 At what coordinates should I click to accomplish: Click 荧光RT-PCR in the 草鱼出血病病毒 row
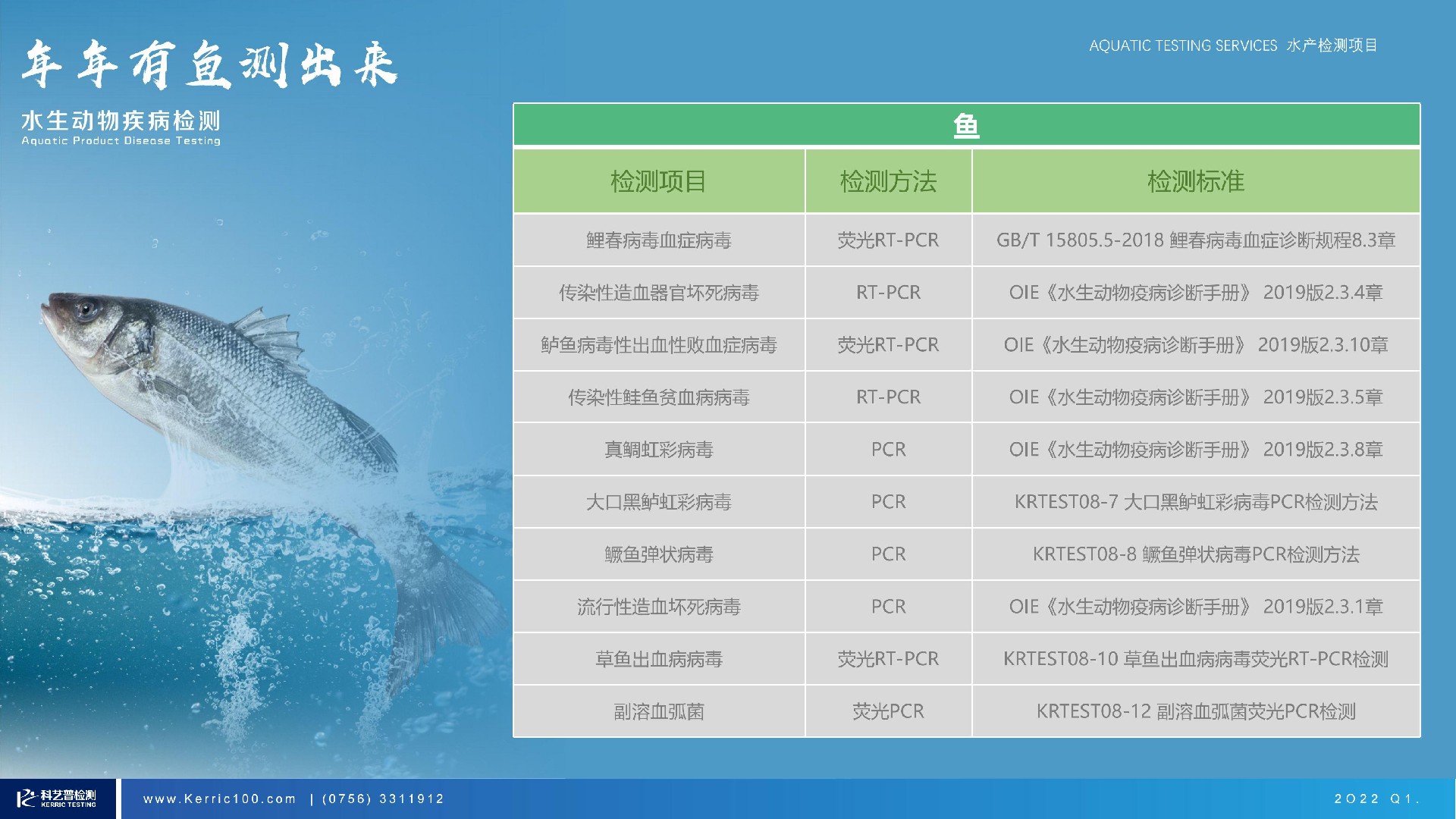(x=888, y=659)
